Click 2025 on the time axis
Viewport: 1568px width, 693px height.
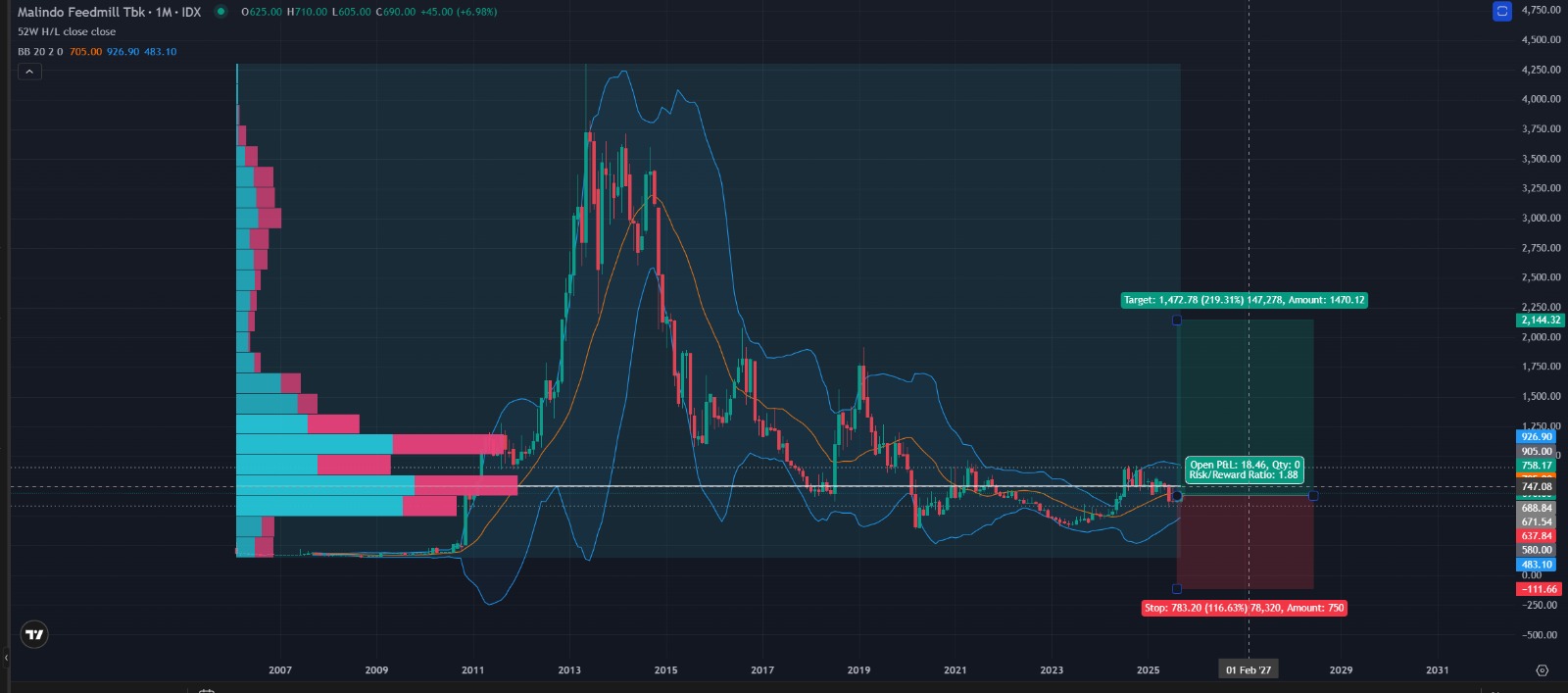pyautogui.click(x=1149, y=670)
